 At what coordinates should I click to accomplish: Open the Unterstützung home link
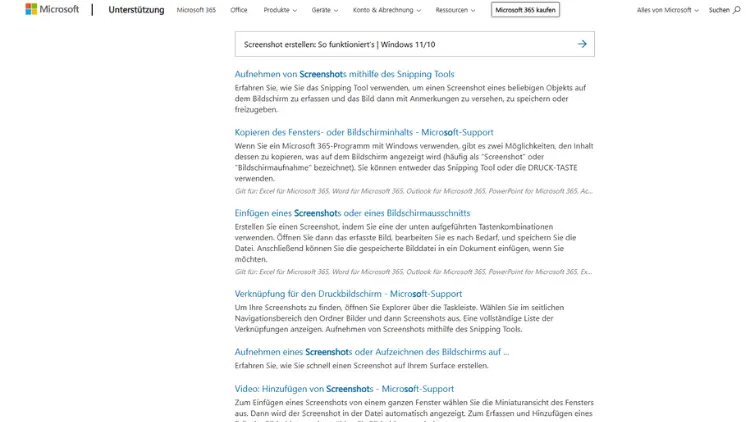(x=136, y=10)
